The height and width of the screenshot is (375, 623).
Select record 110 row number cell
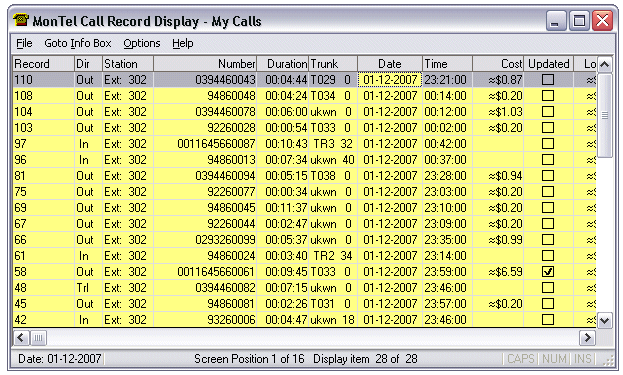(44, 79)
